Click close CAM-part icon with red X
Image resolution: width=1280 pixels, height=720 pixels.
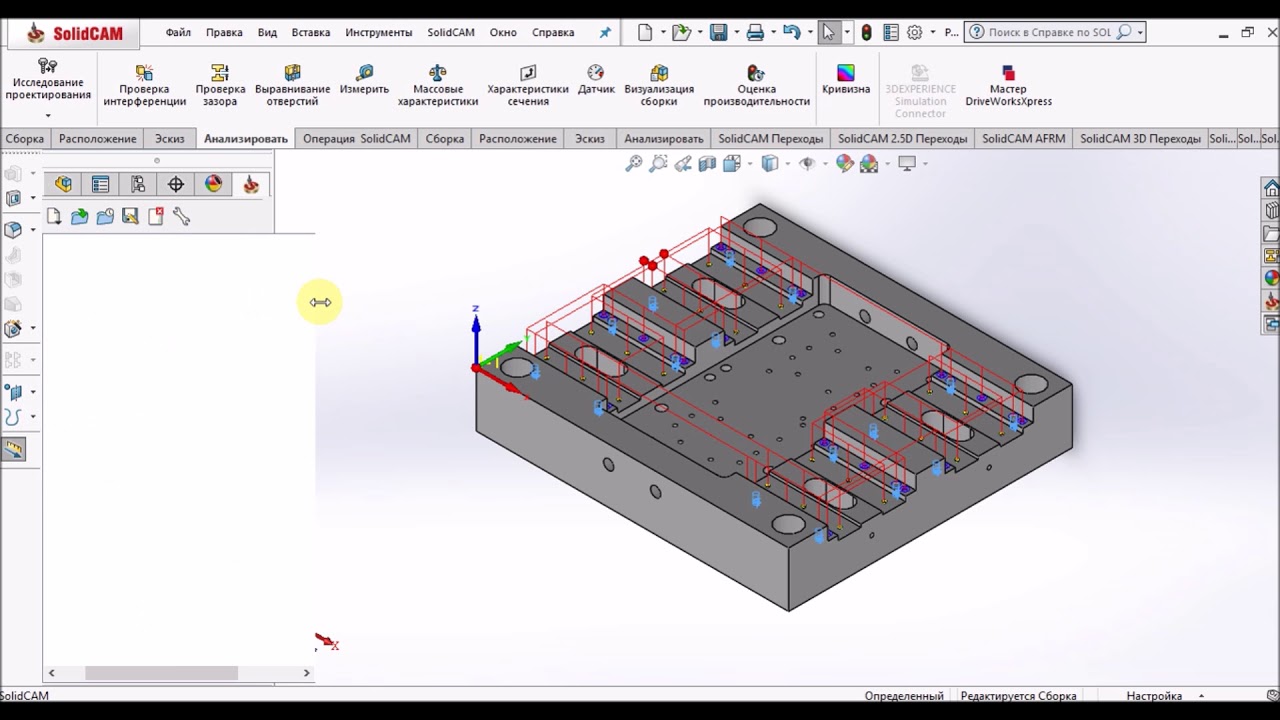[x=156, y=216]
